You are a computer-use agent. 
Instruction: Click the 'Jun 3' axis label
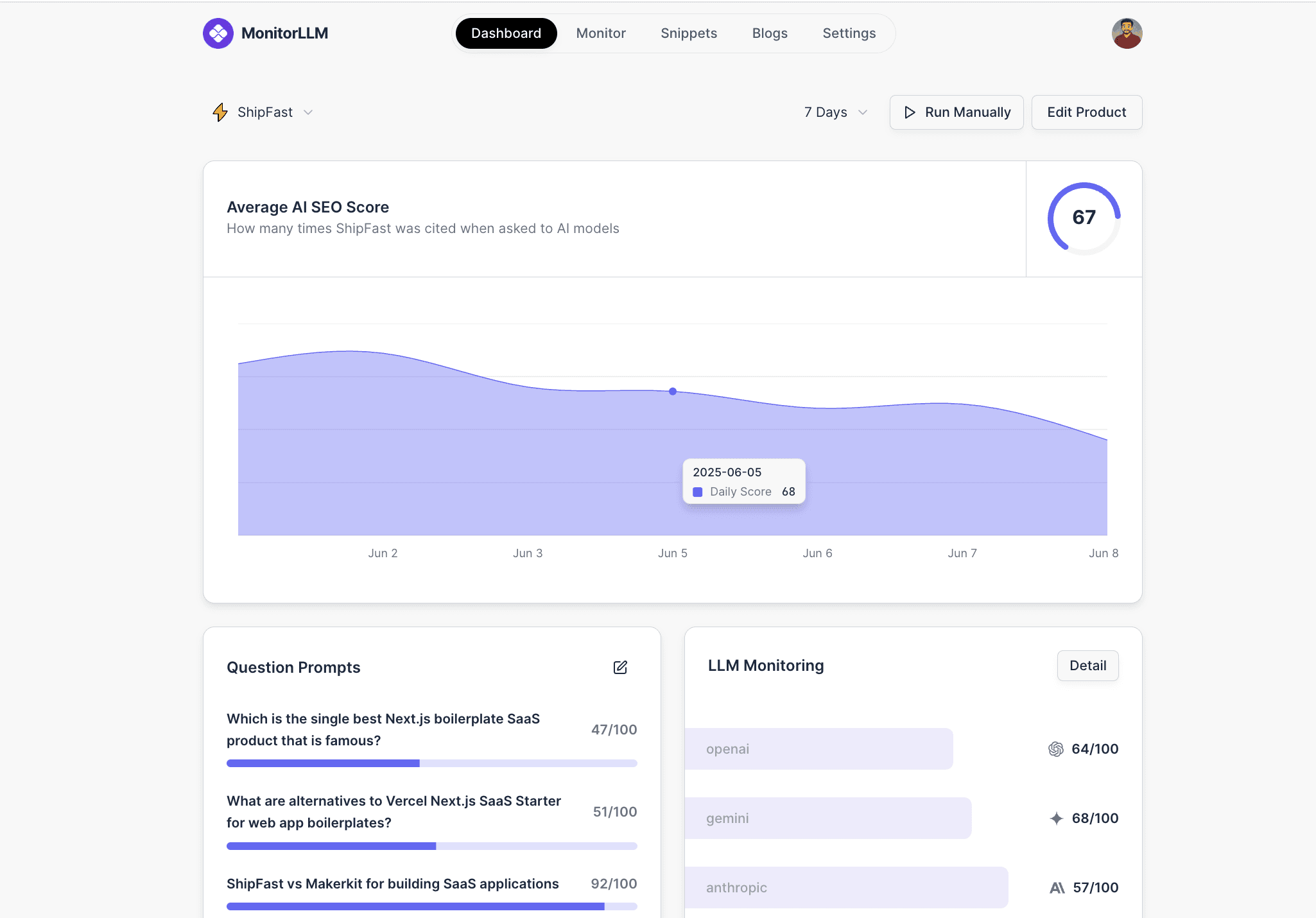tap(528, 553)
